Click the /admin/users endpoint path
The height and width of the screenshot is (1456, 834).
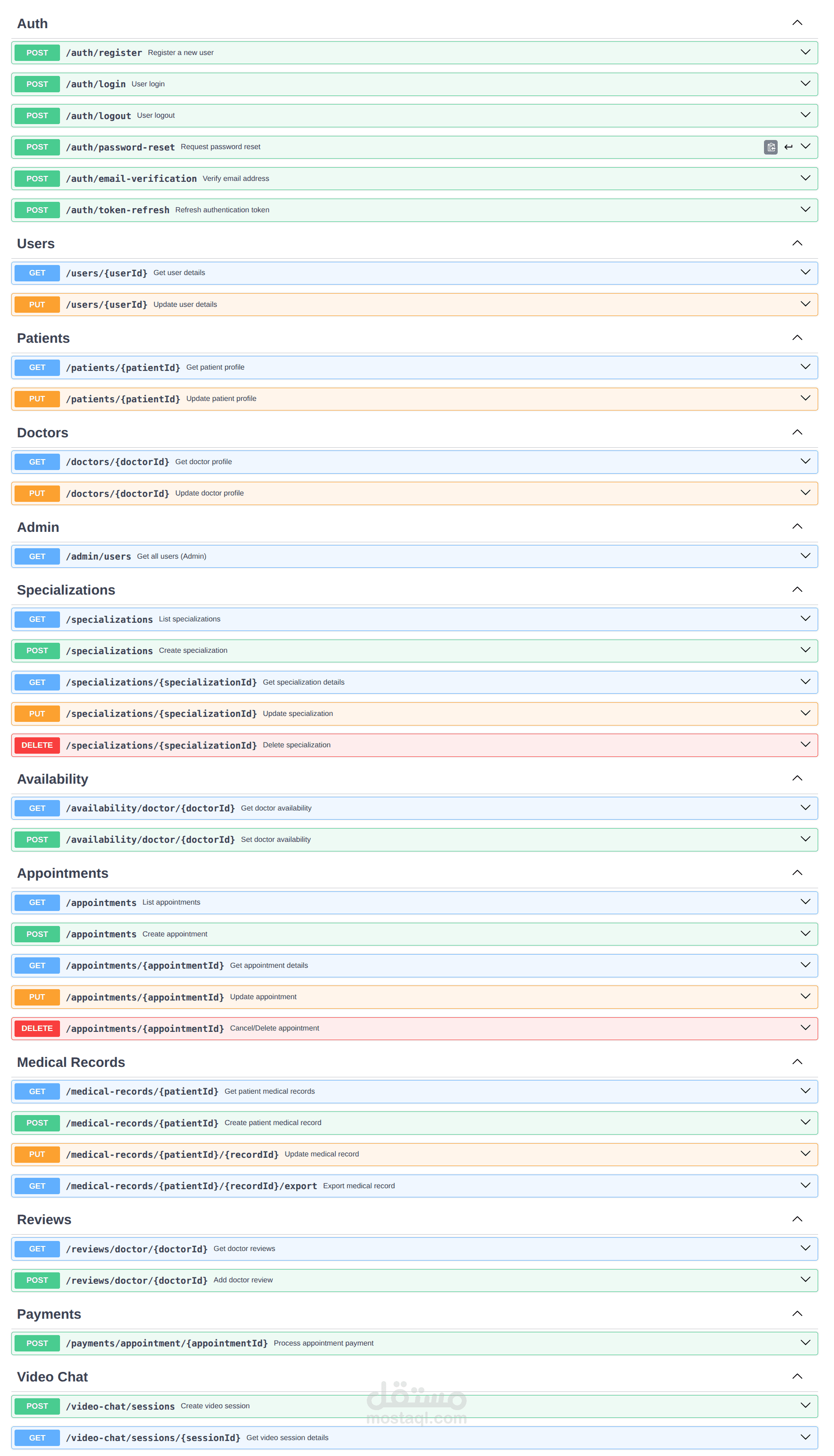99,556
